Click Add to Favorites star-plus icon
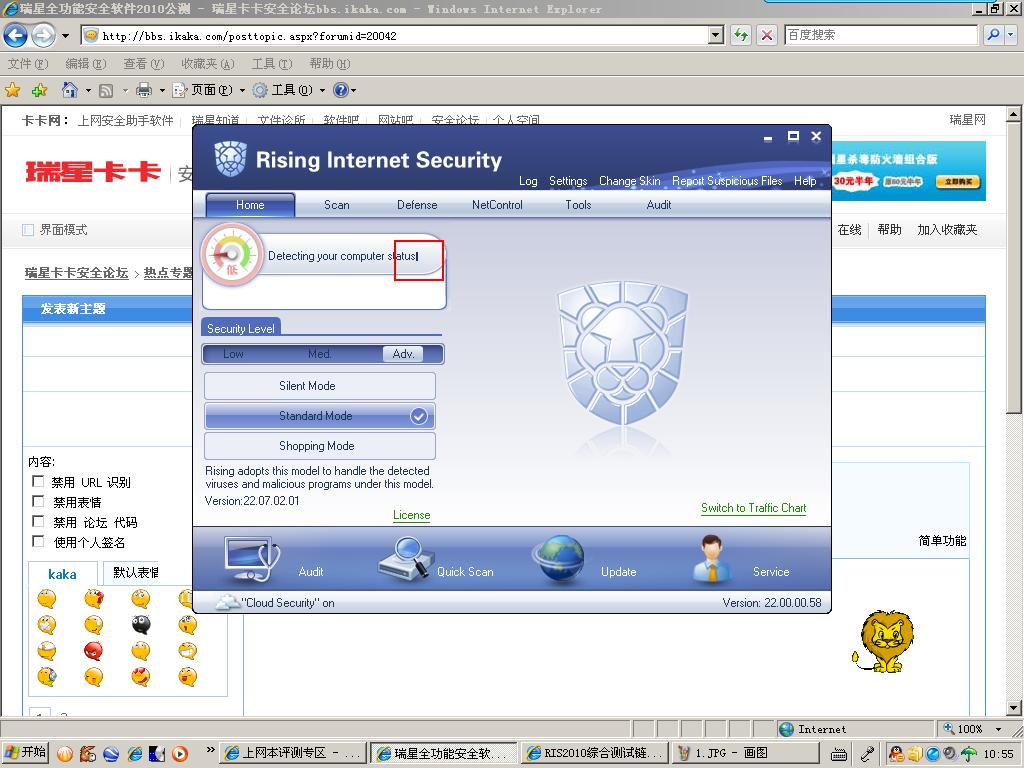Viewport: 1024px width, 768px height. [x=39, y=90]
